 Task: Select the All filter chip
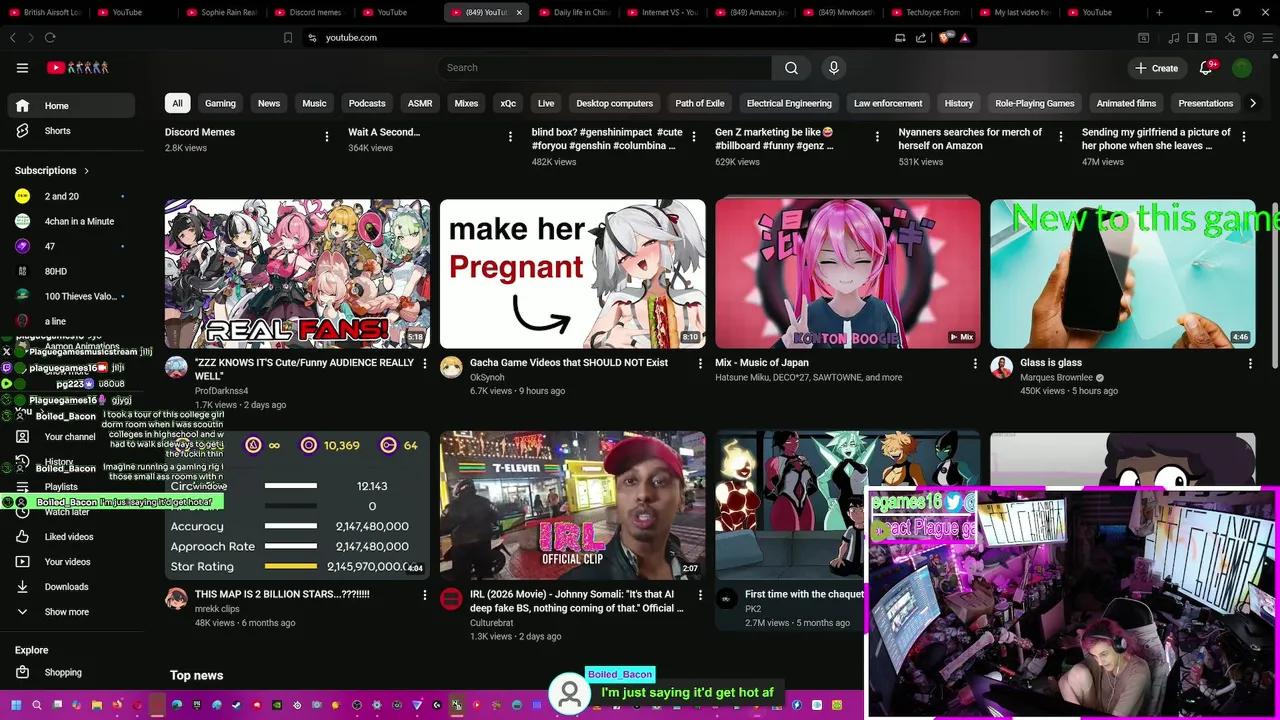pyautogui.click(x=177, y=103)
